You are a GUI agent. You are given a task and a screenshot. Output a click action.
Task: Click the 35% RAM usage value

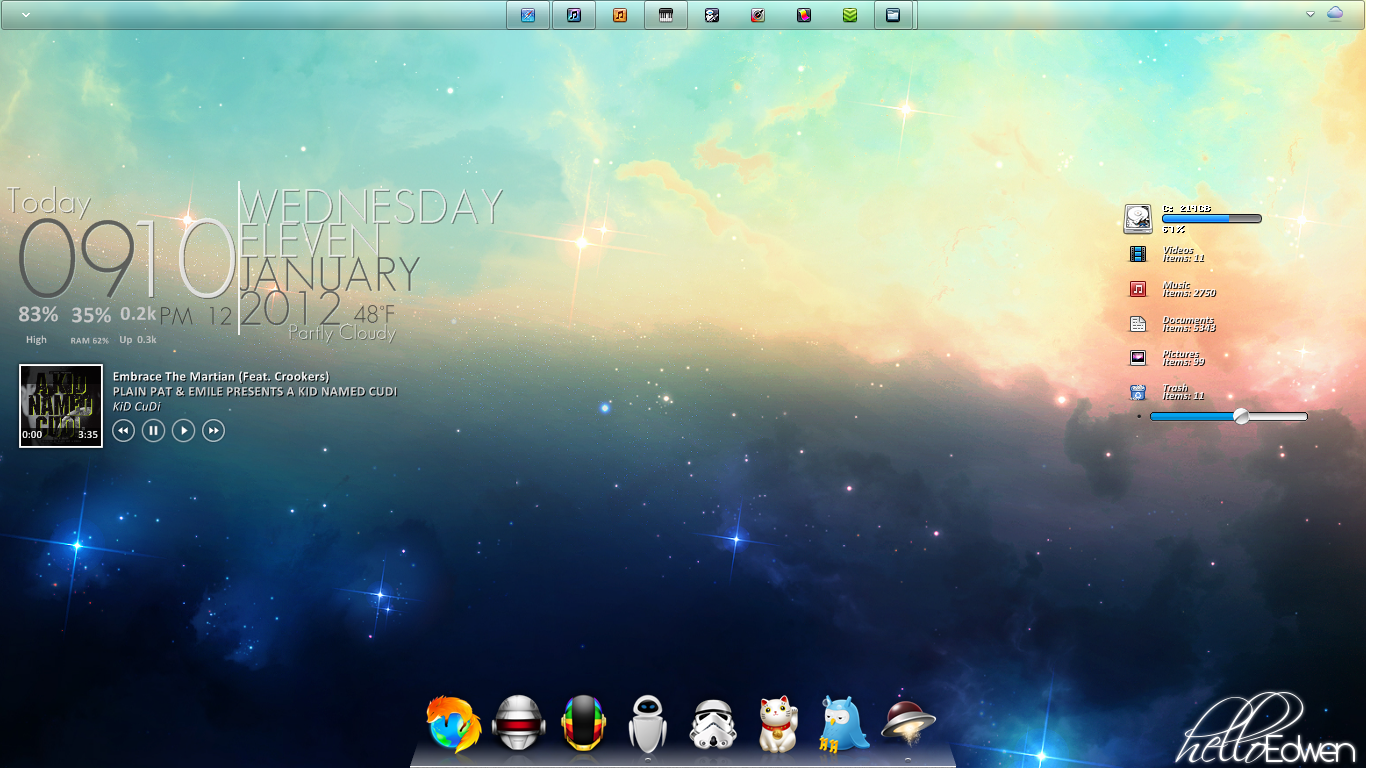(x=91, y=315)
